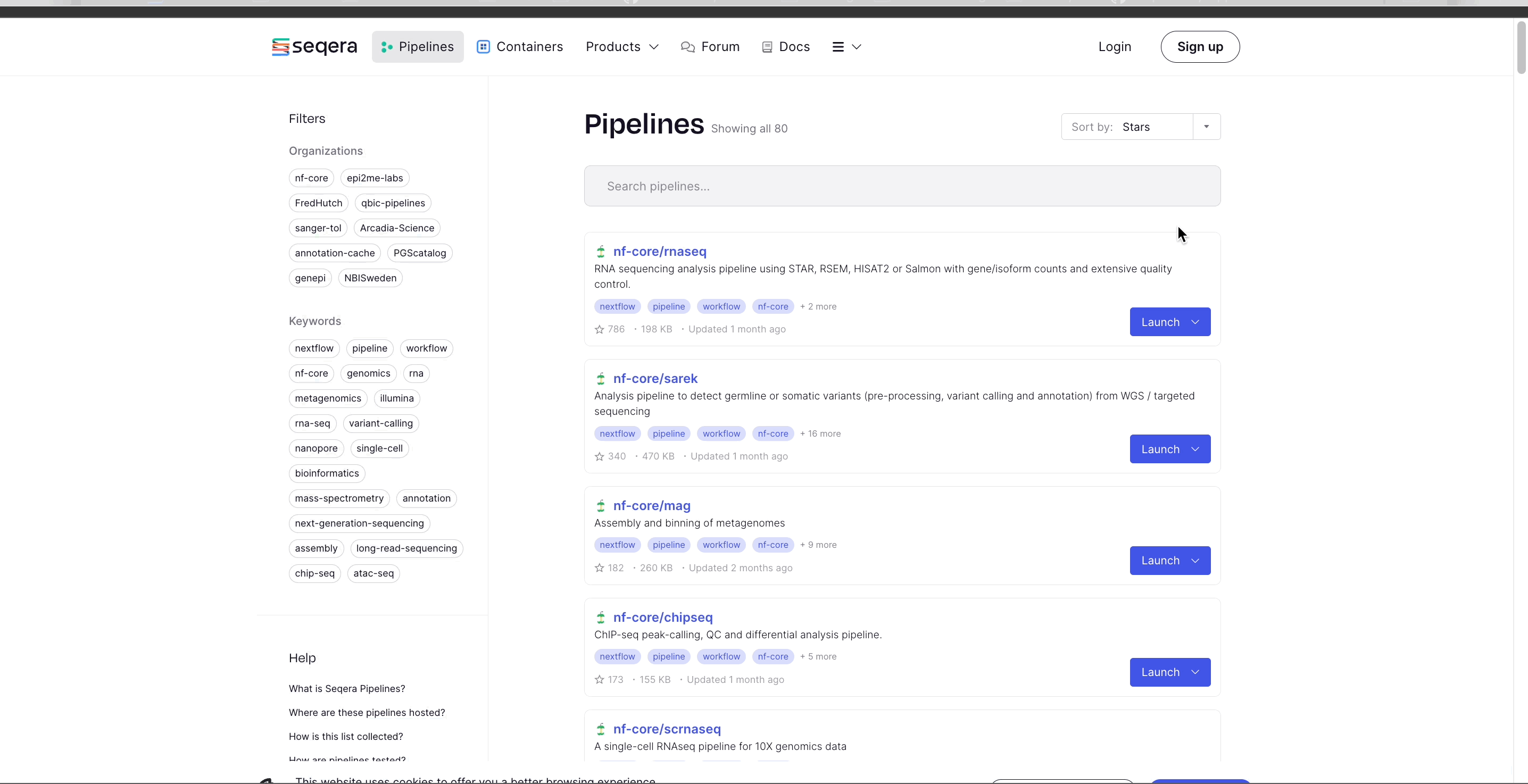Click the Forum chat bubble icon
Image resolution: width=1528 pixels, height=784 pixels.
[688, 47]
